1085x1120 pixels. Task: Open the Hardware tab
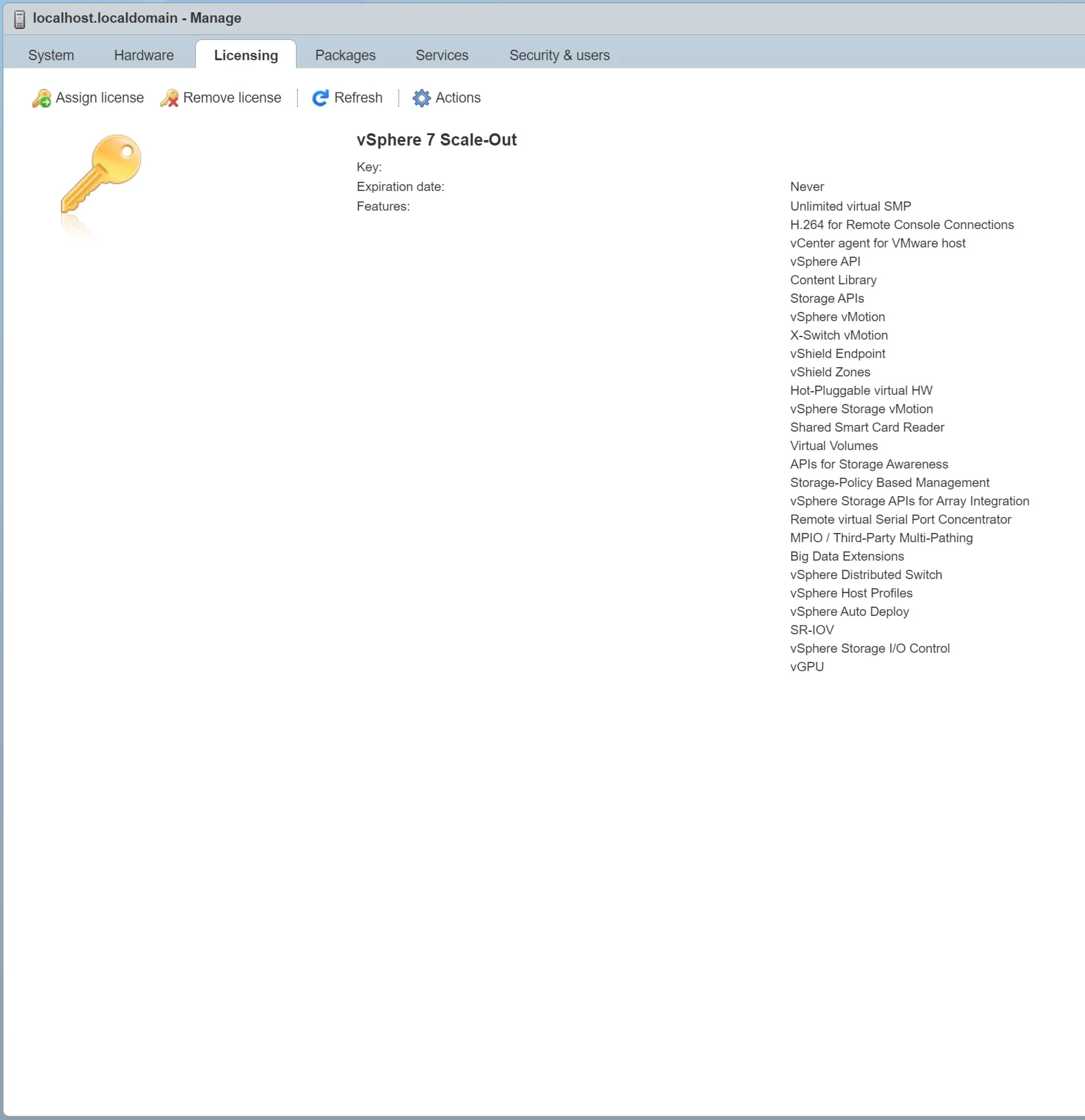coord(144,55)
